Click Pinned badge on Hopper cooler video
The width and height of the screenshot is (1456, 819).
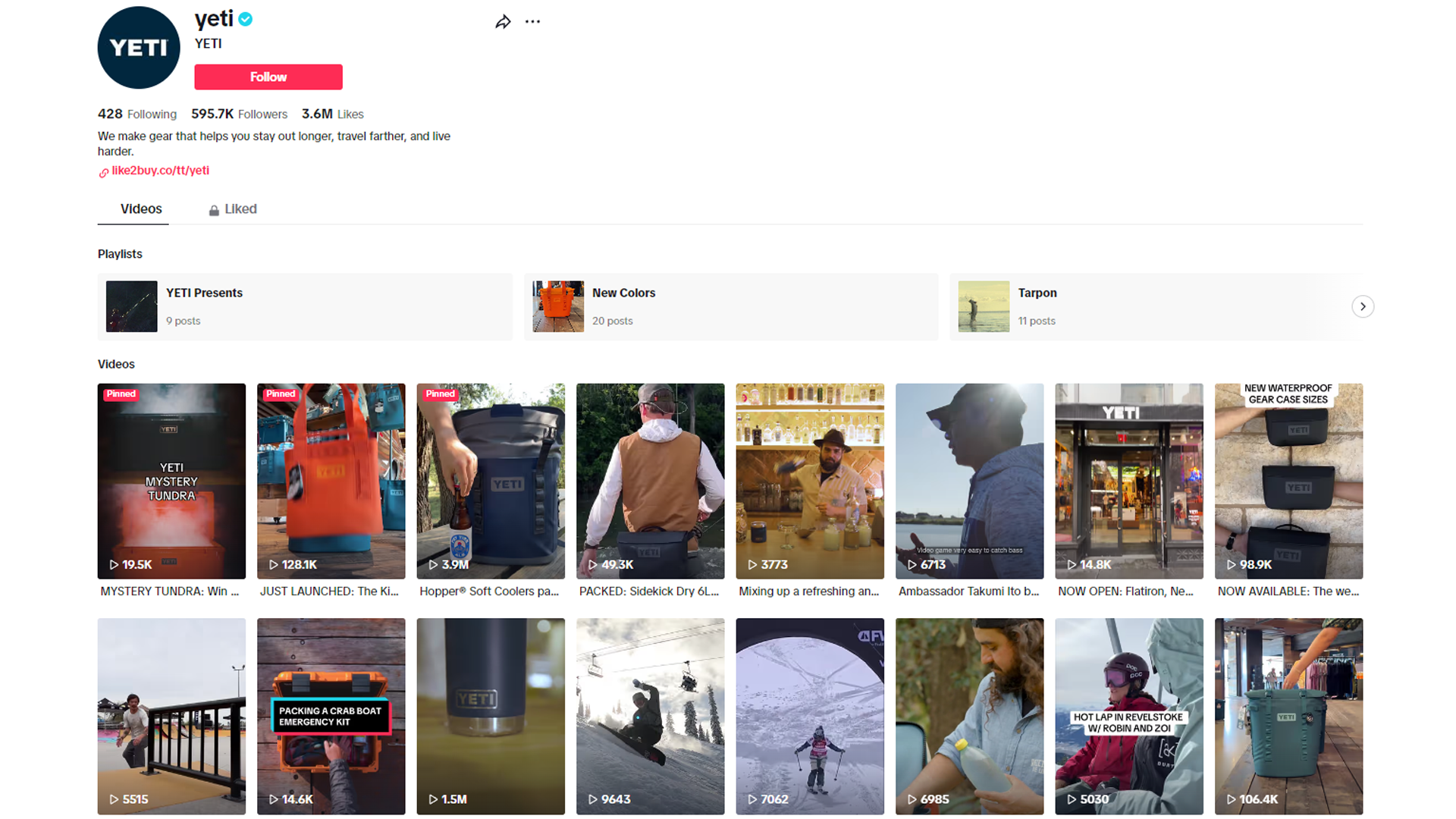(x=441, y=394)
